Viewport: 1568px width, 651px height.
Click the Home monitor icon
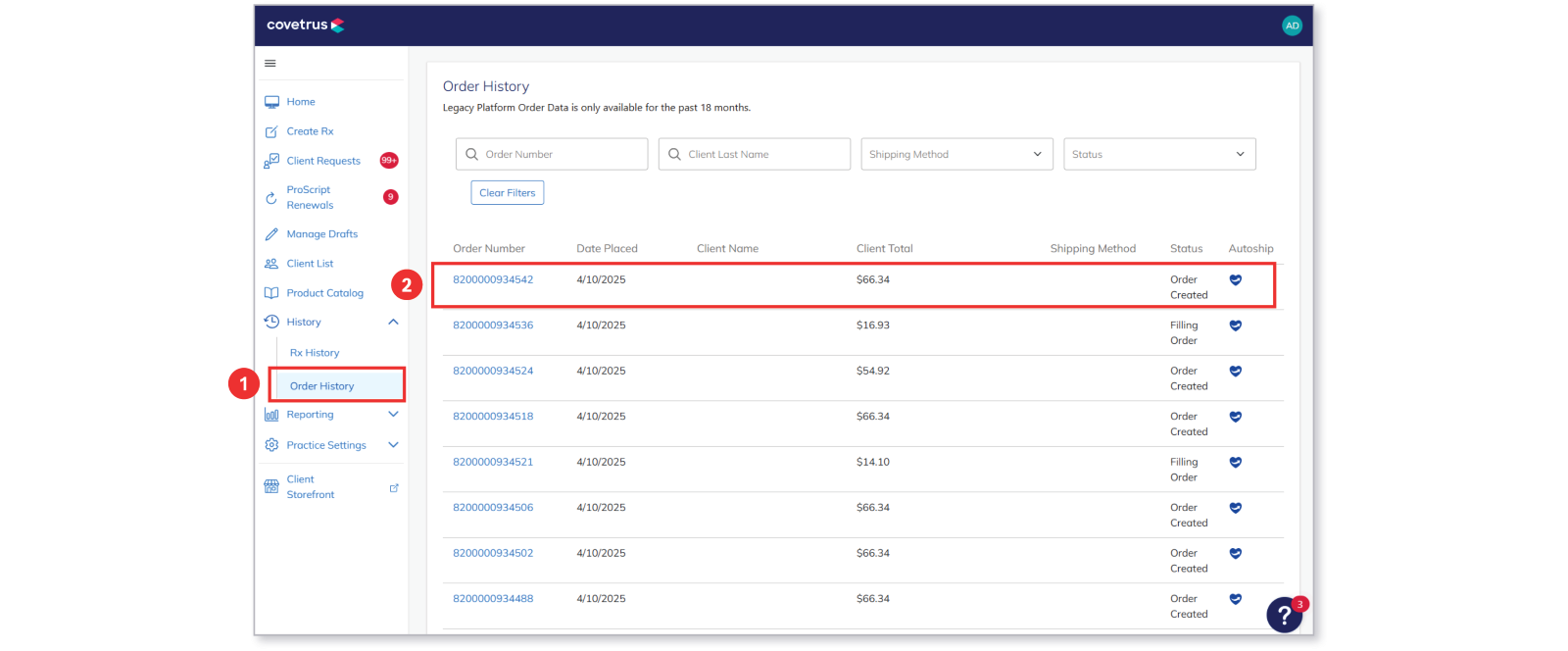click(271, 102)
